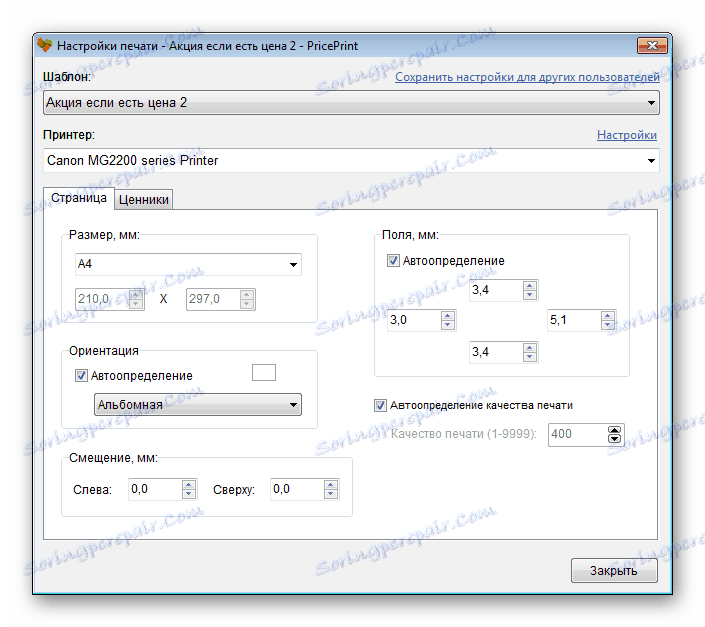
Task: Click the PricePrint app icon in title bar
Action: 45,45
